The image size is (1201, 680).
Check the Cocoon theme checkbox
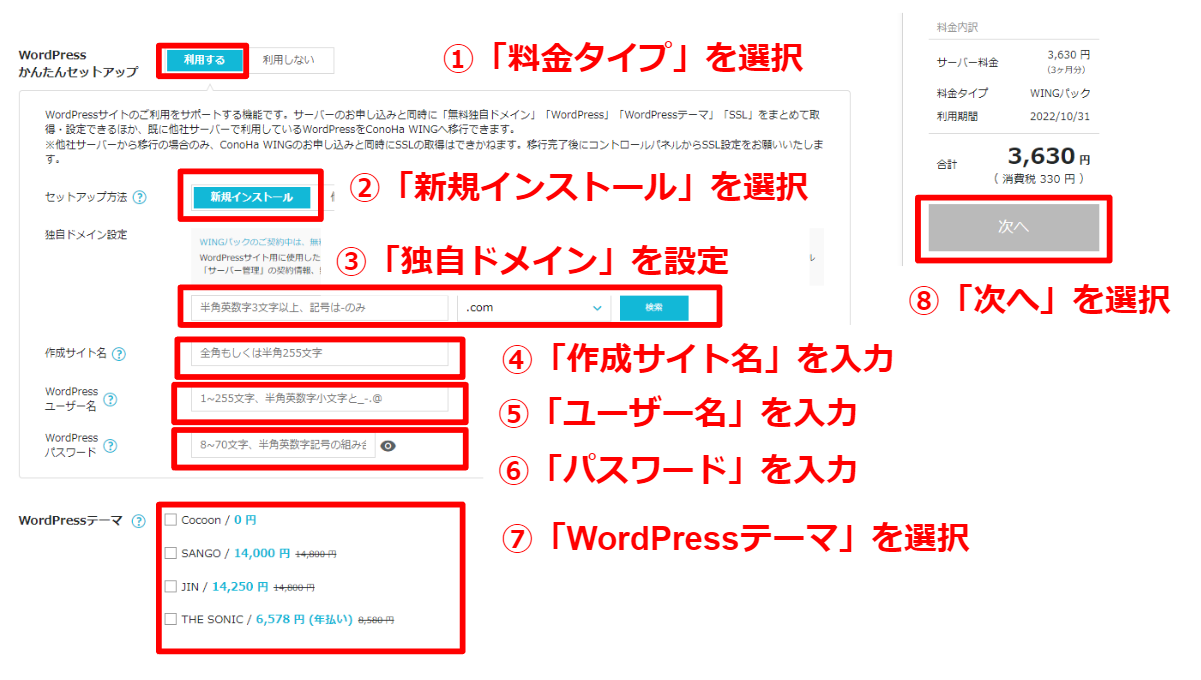pos(171,520)
